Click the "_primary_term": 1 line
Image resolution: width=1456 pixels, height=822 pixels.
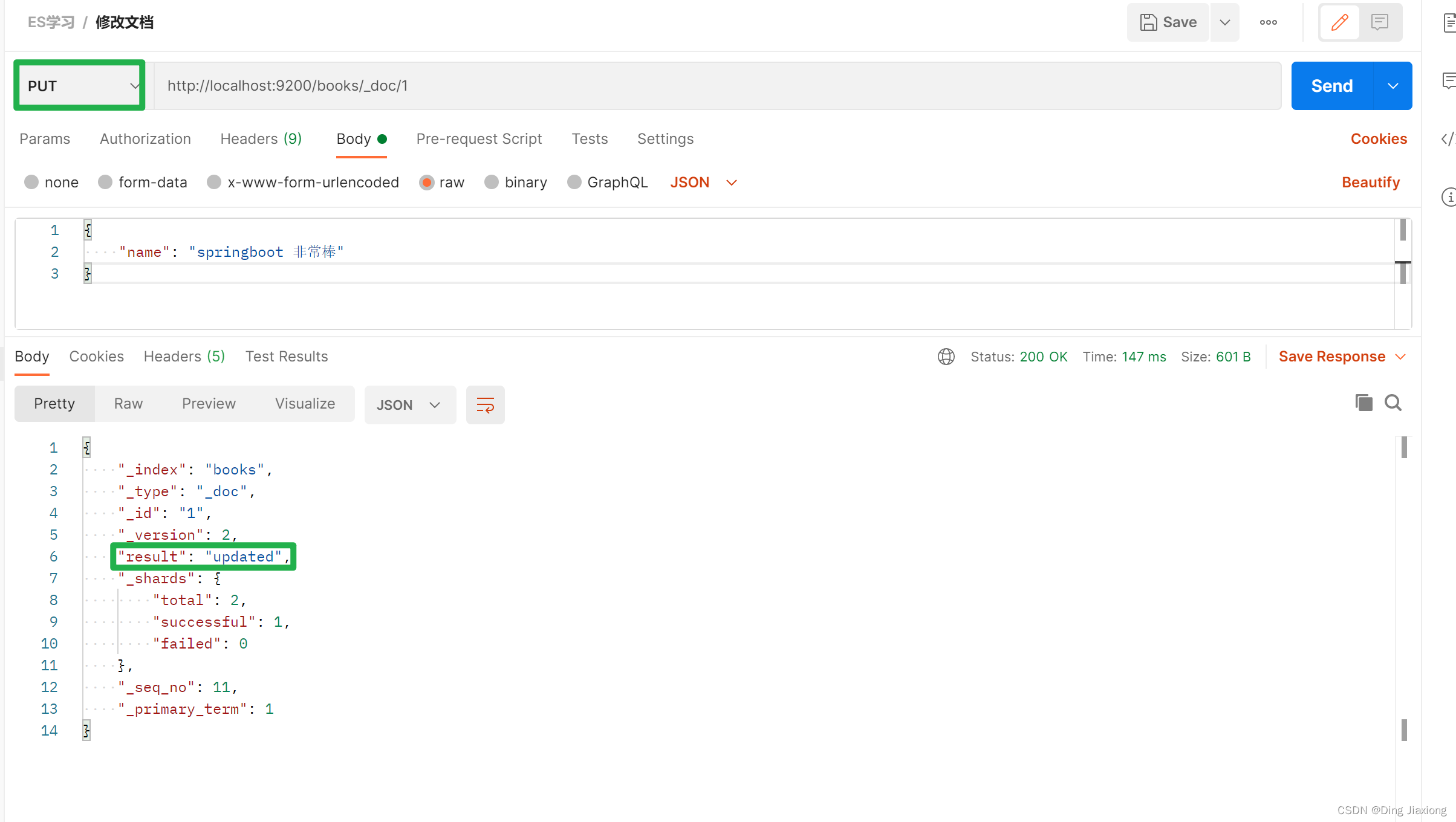[196, 709]
